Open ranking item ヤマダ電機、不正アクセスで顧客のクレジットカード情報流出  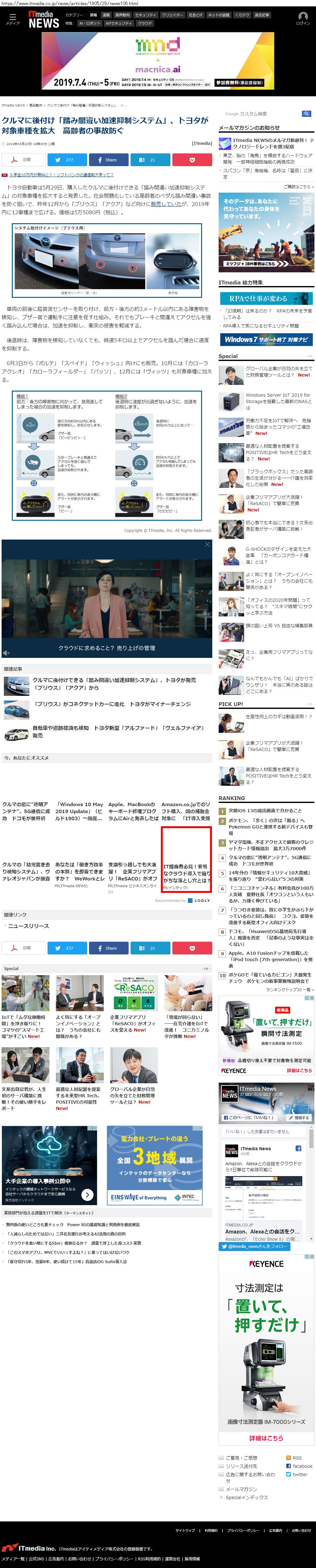271,845
